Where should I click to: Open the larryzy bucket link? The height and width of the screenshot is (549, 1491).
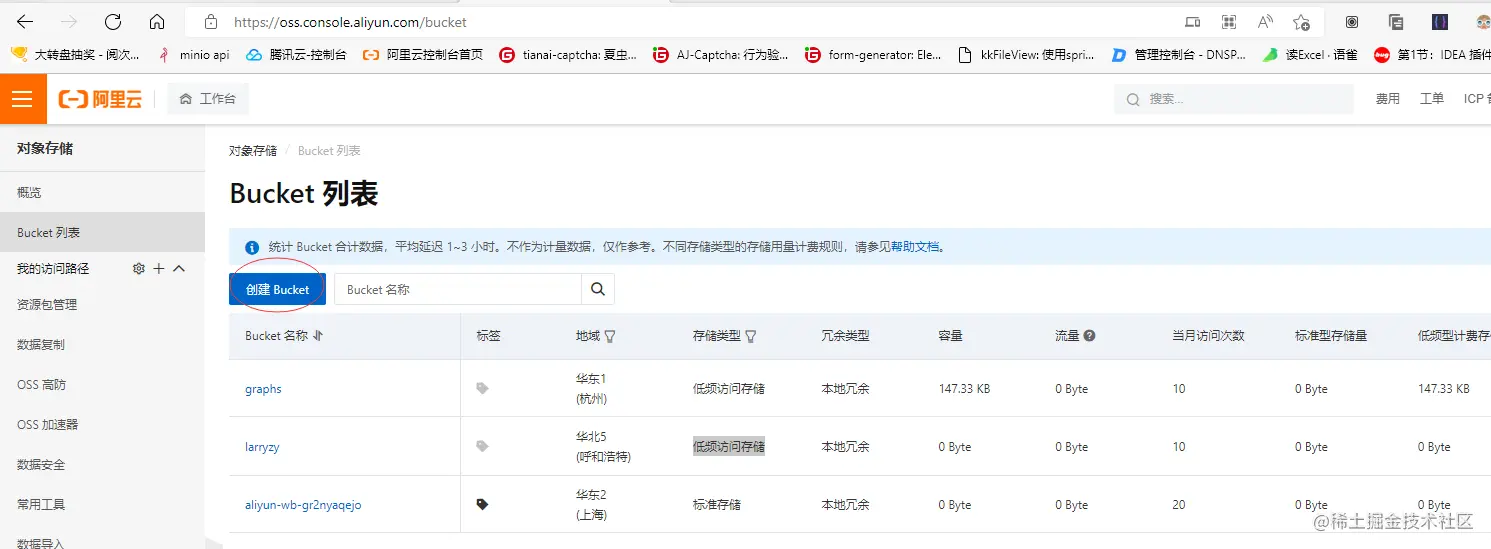click(262, 447)
